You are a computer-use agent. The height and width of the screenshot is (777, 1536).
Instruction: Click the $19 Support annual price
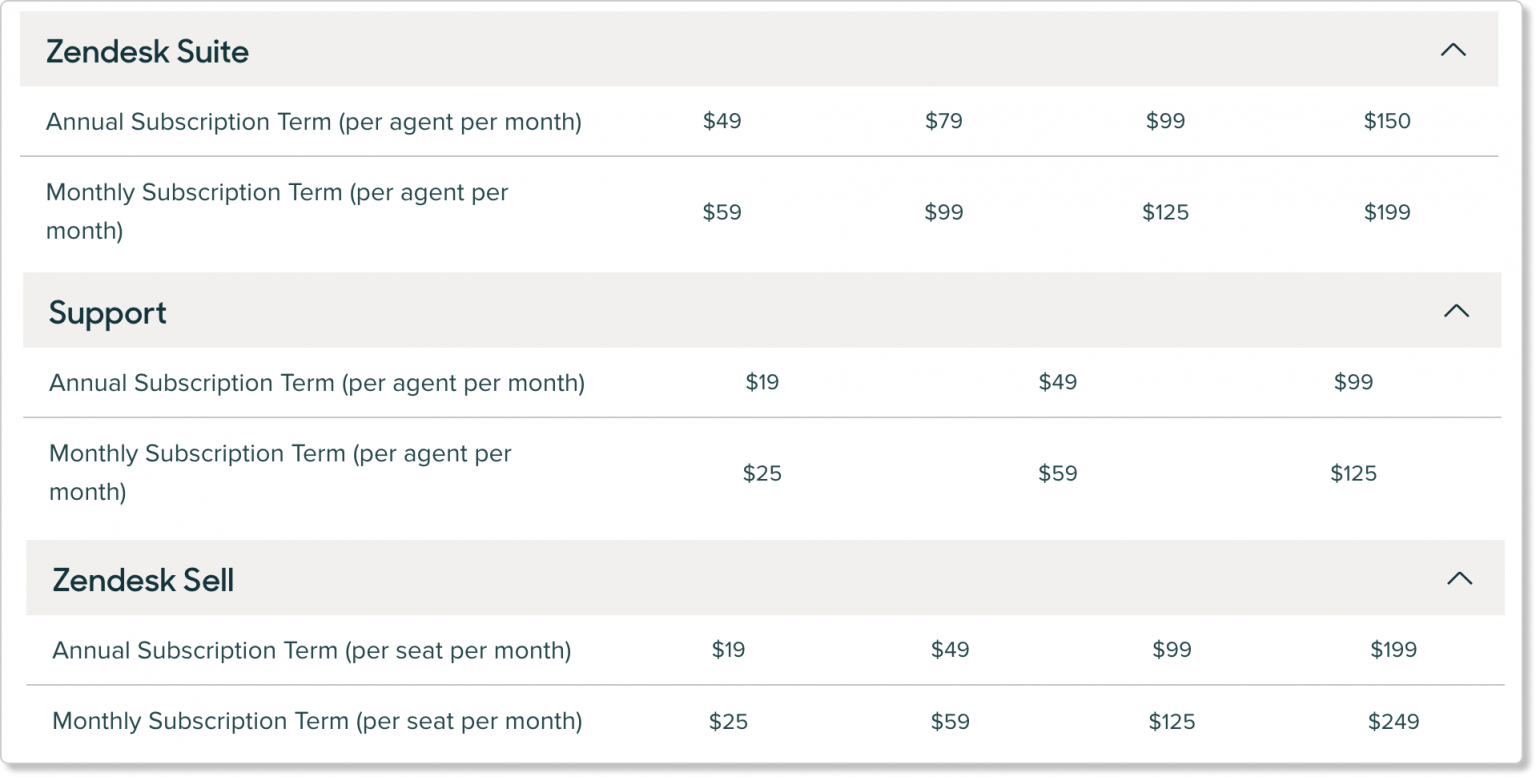(x=762, y=382)
